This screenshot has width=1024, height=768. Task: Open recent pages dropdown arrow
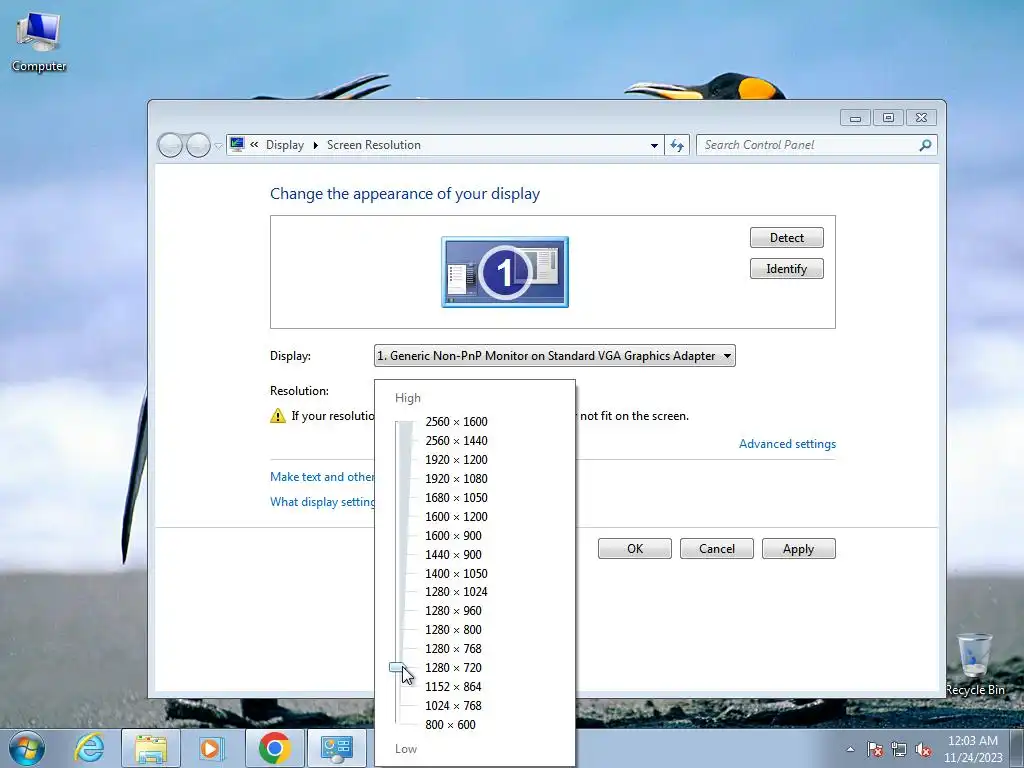218,146
